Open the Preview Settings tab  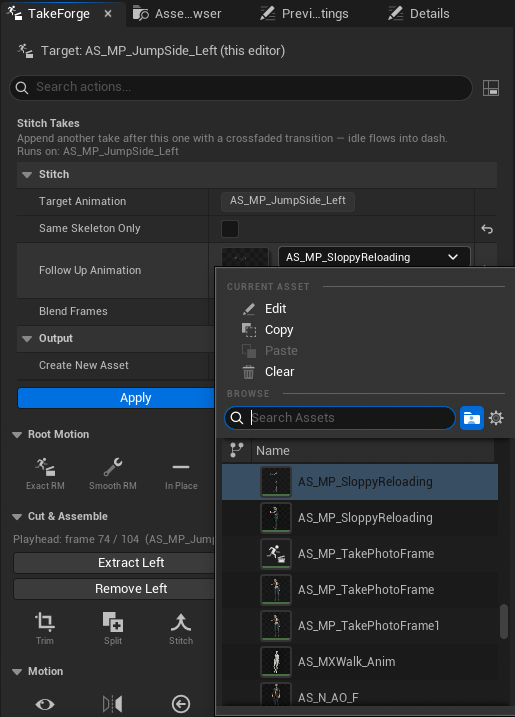(x=304, y=14)
